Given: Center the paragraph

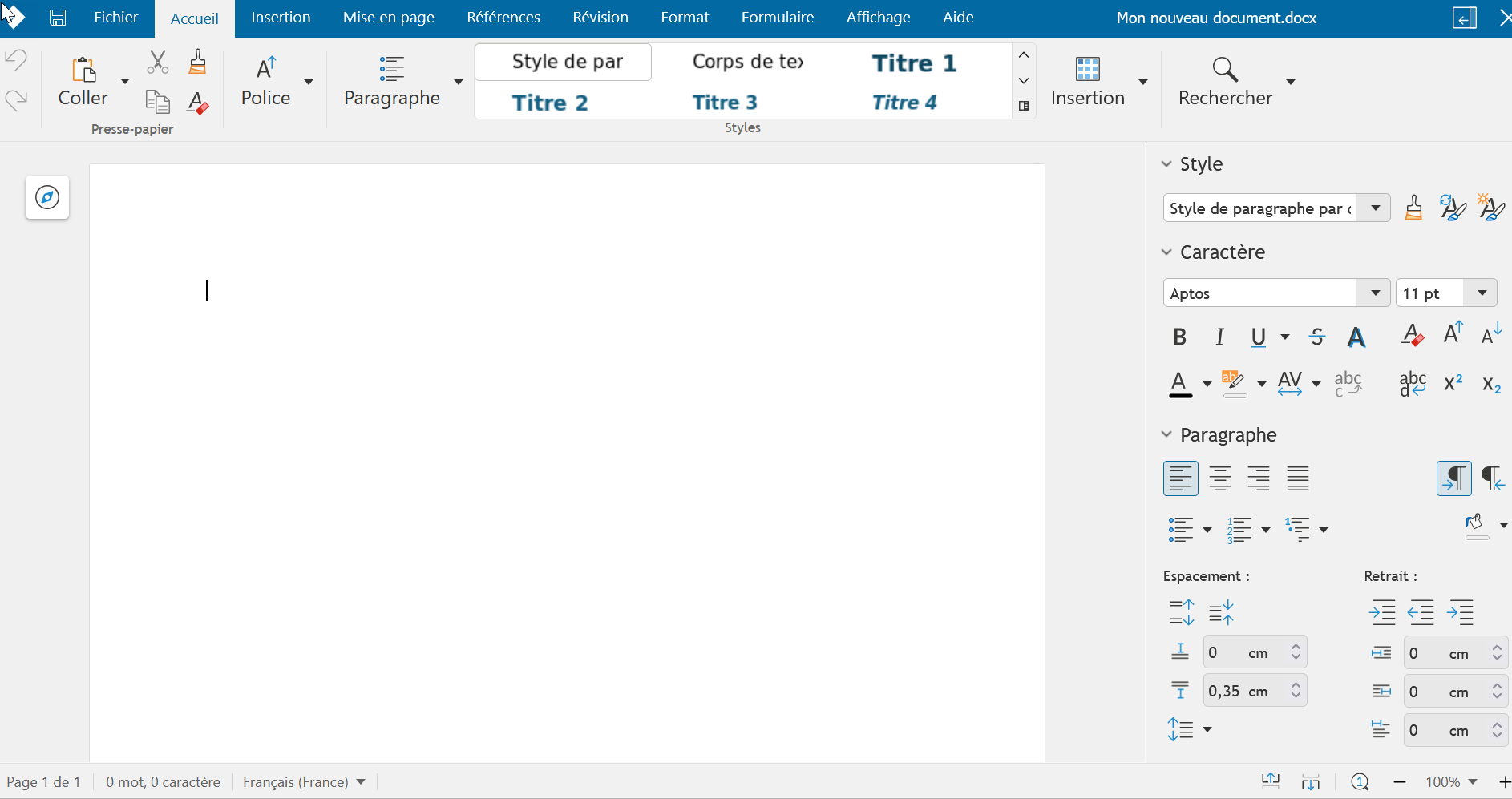Looking at the screenshot, I should click(1220, 478).
